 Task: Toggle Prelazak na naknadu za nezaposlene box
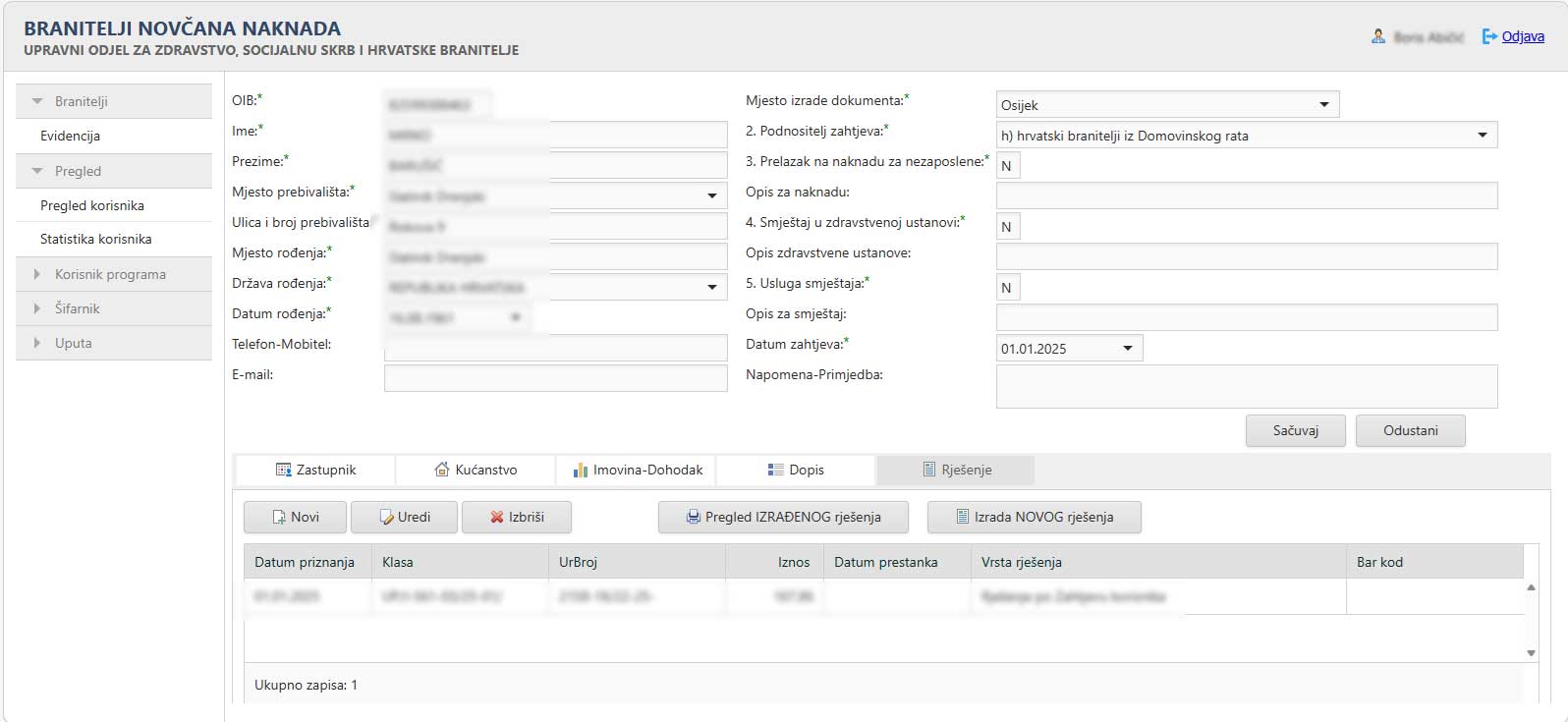click(x=1007, y=166)
